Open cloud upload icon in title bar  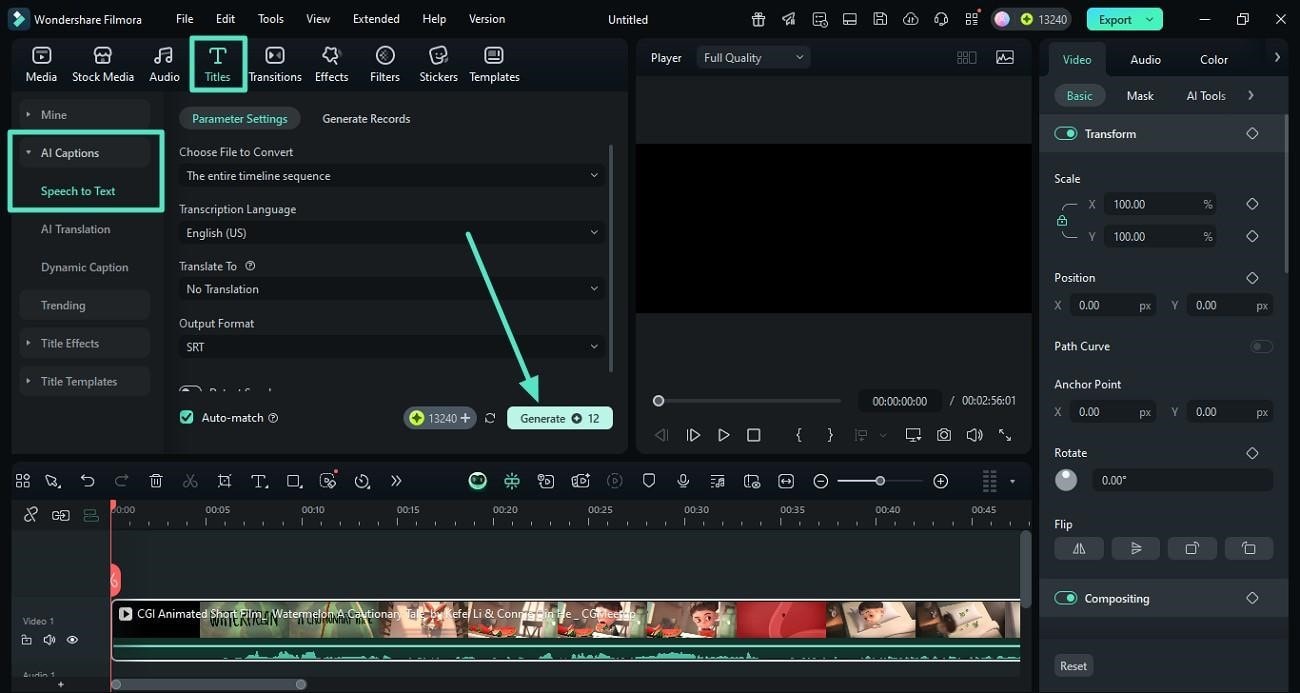pos(910,19)
